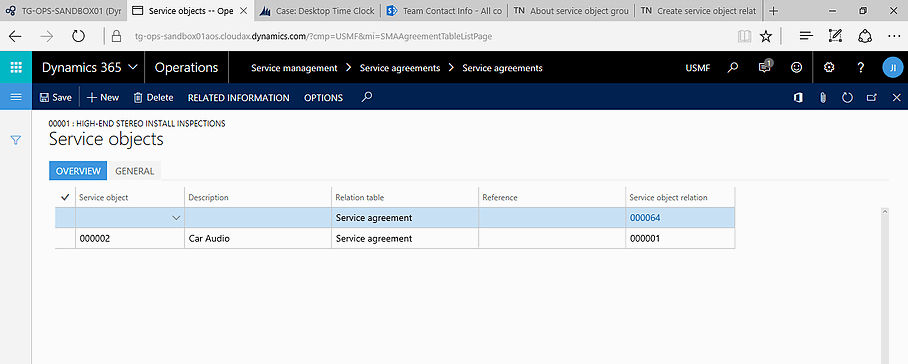
Task: Open the OPTIONS menu
Action: (x=323, y=98)
